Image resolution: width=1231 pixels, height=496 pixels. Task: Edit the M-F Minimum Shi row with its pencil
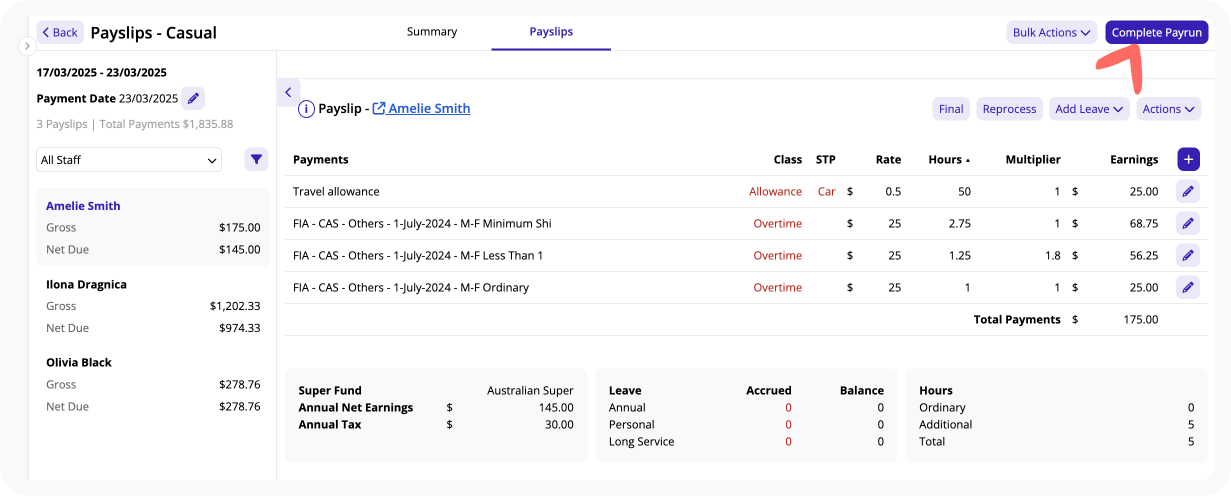[x=1188, y=223]
